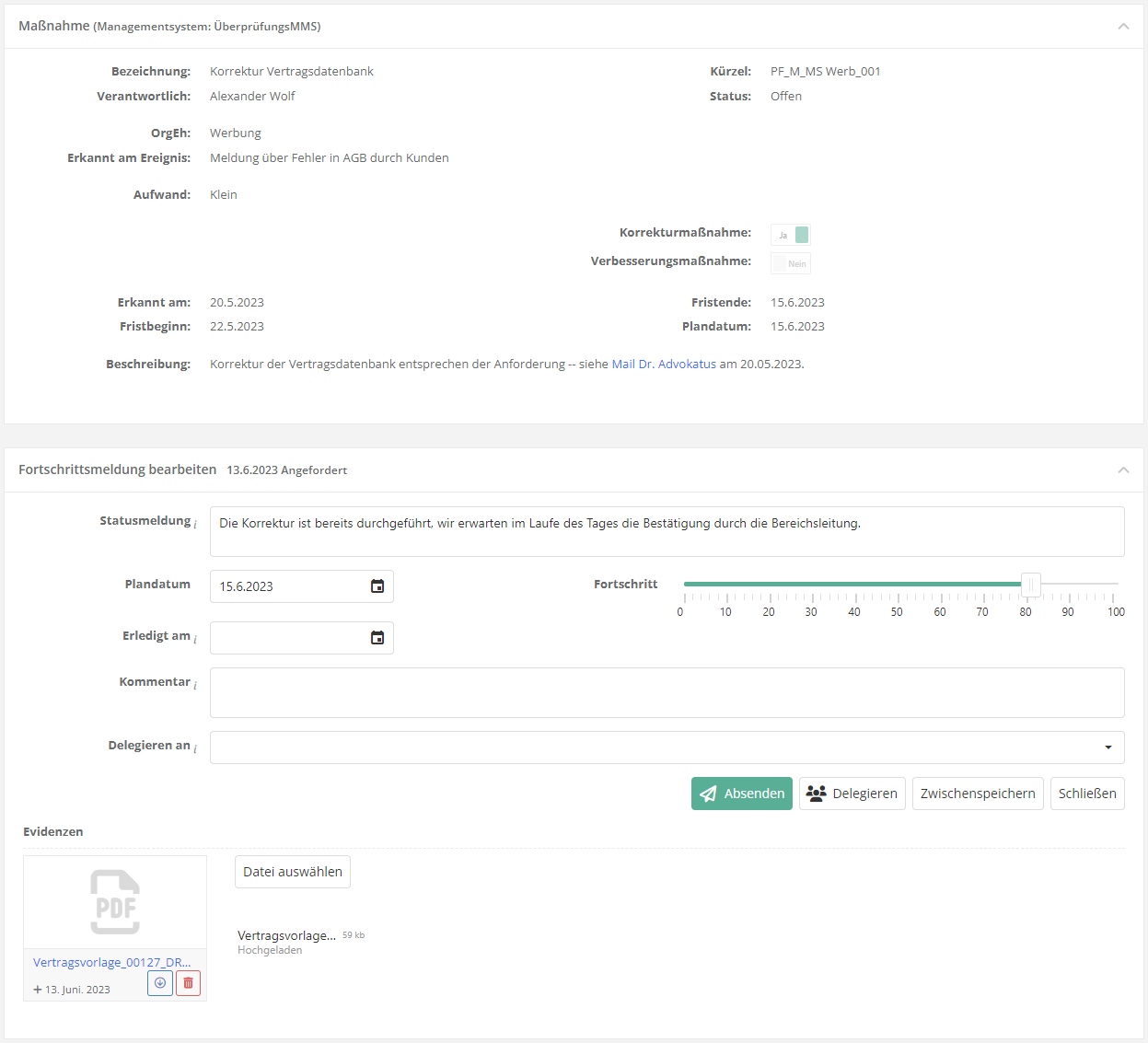
Task: Toggle the Verbesserungsmaßnahme switch
Action: coord(791,263)
